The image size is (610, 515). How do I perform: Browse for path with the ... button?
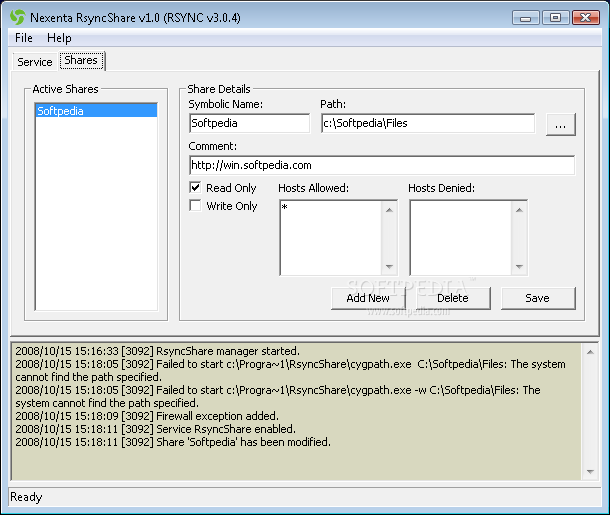click(561, 124)
